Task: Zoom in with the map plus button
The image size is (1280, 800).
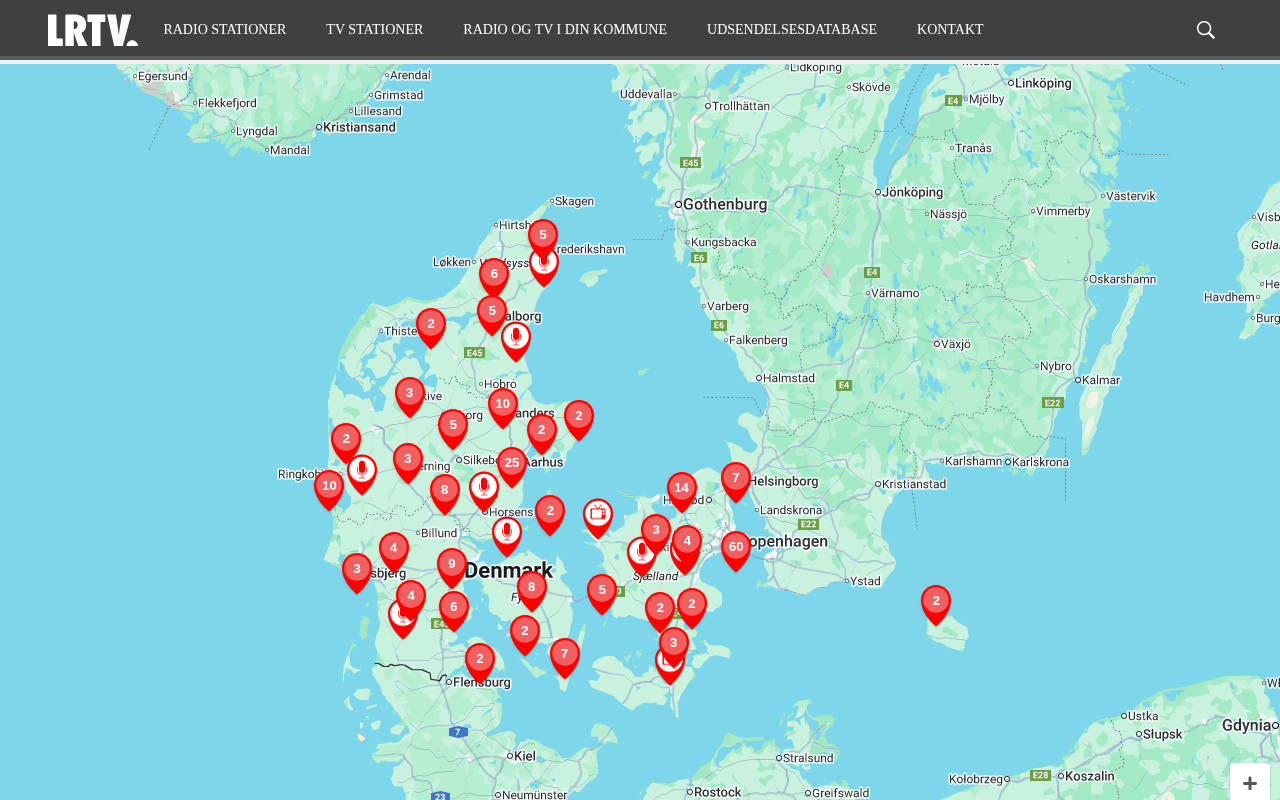Action: point(1250,783)
